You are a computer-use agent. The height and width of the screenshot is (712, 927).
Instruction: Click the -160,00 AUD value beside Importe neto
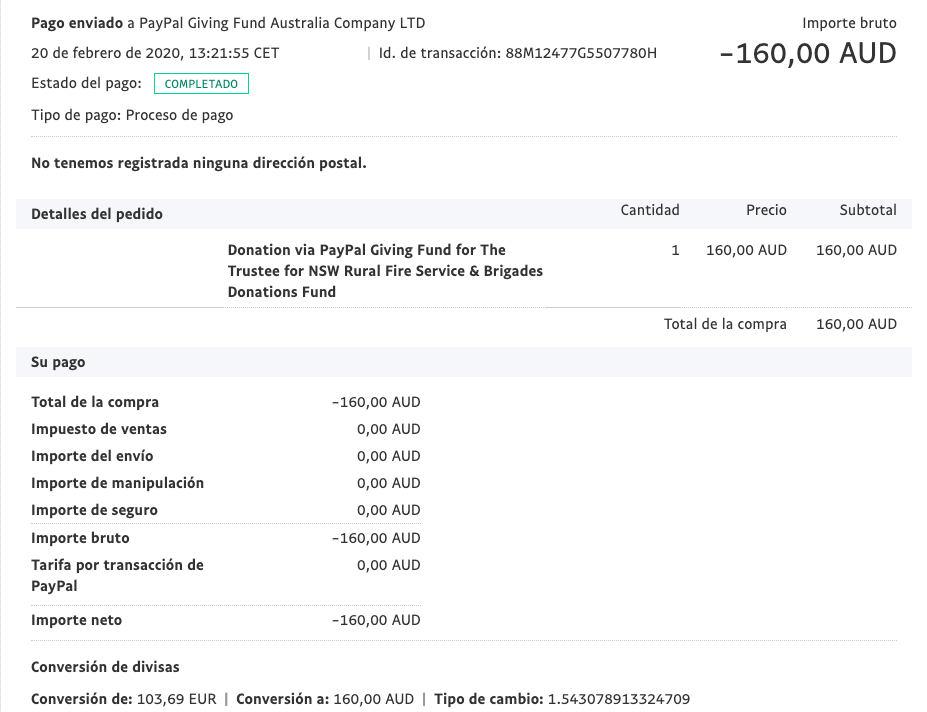pyautogui.click(x=376, y=620)
